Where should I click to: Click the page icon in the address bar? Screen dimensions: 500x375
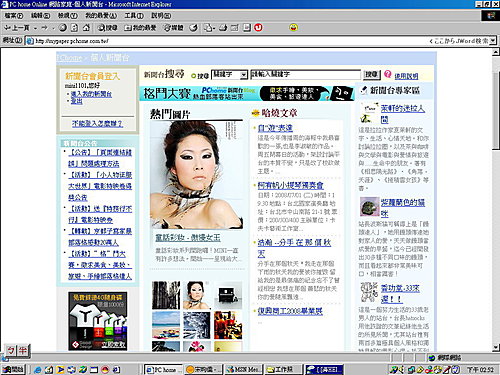pyautogui.click(x=30, y=41)
